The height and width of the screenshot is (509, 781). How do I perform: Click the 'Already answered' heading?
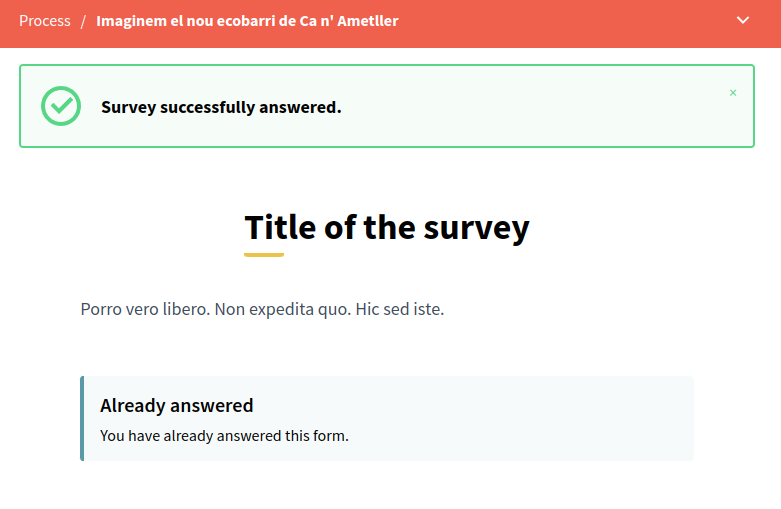click(x=176, y=405)
